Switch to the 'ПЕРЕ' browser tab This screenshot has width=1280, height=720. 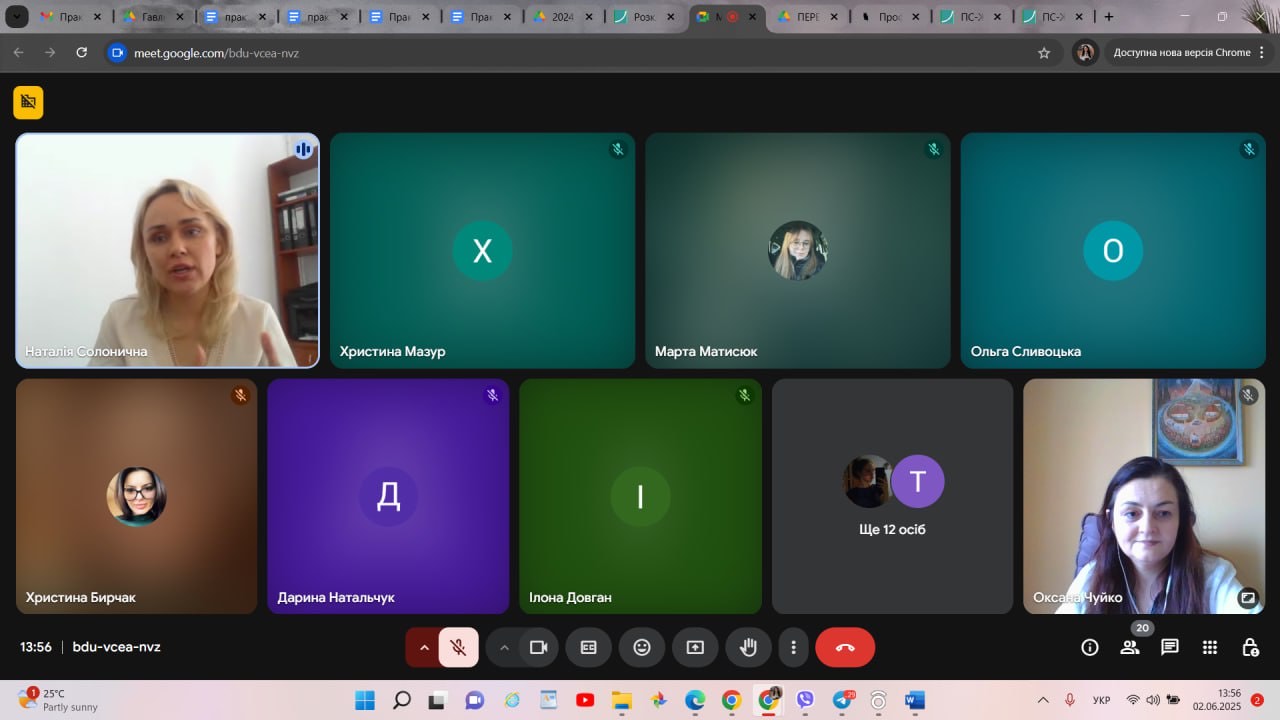(x=800, y=17)
